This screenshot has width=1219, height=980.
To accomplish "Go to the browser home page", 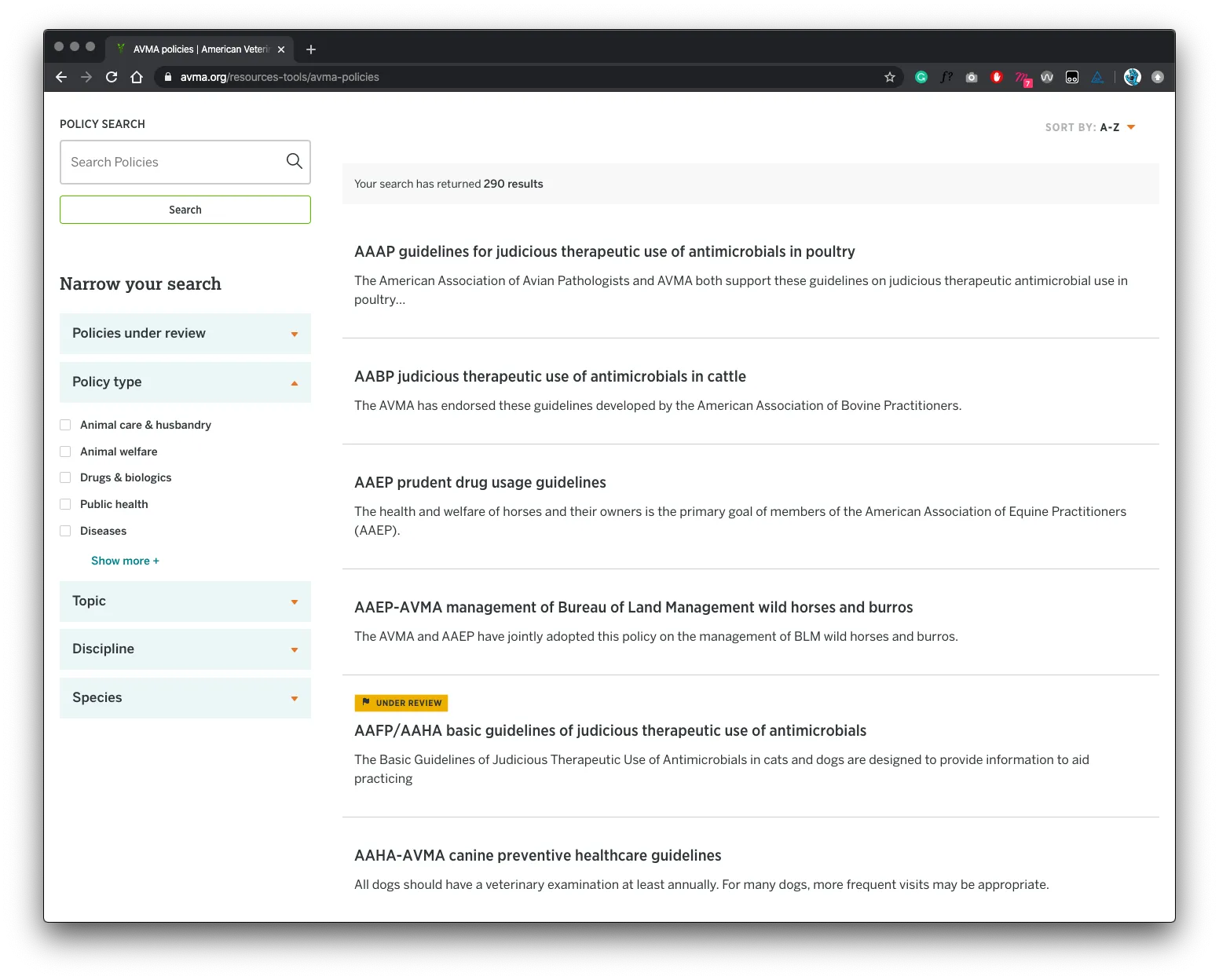I will [137, 77].
